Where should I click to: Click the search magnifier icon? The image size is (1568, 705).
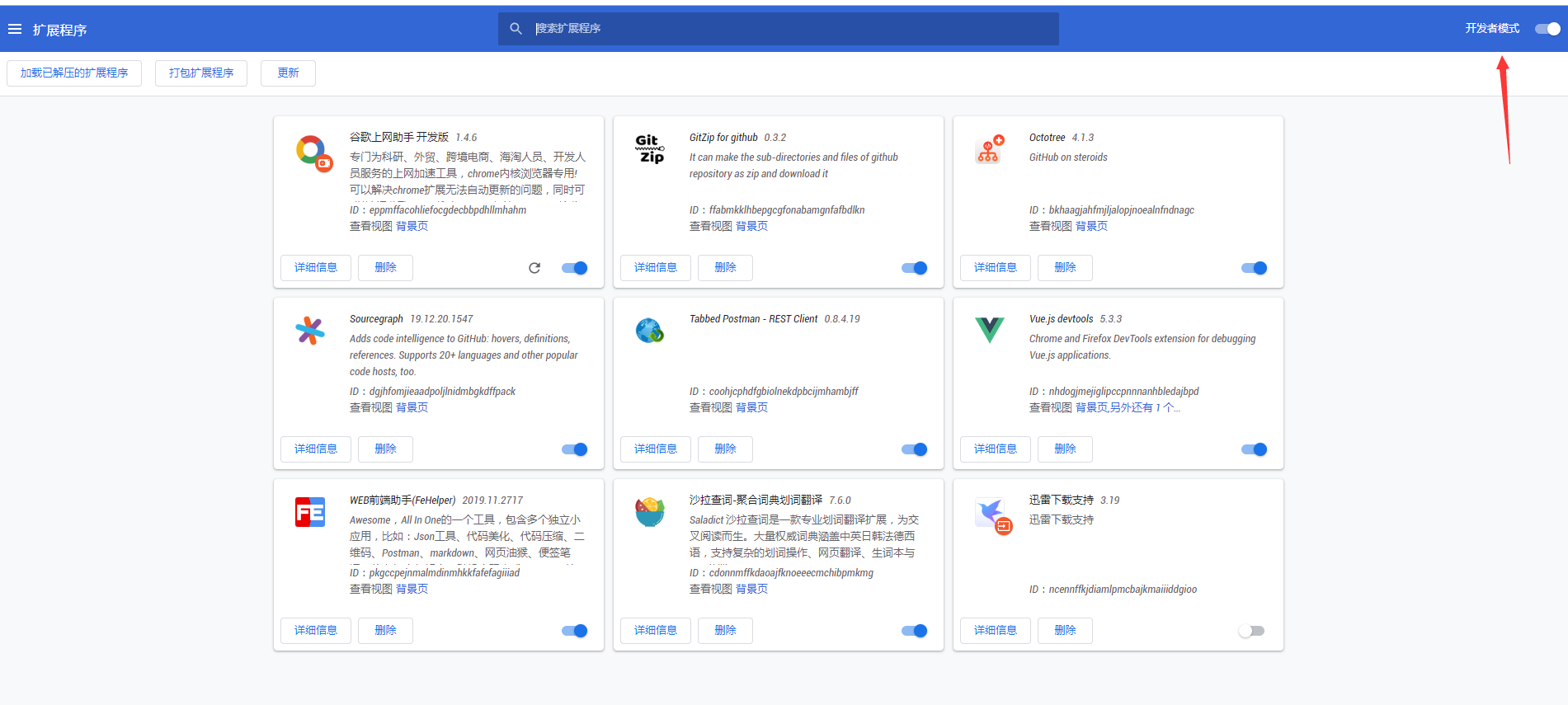(x=516, y=29)
